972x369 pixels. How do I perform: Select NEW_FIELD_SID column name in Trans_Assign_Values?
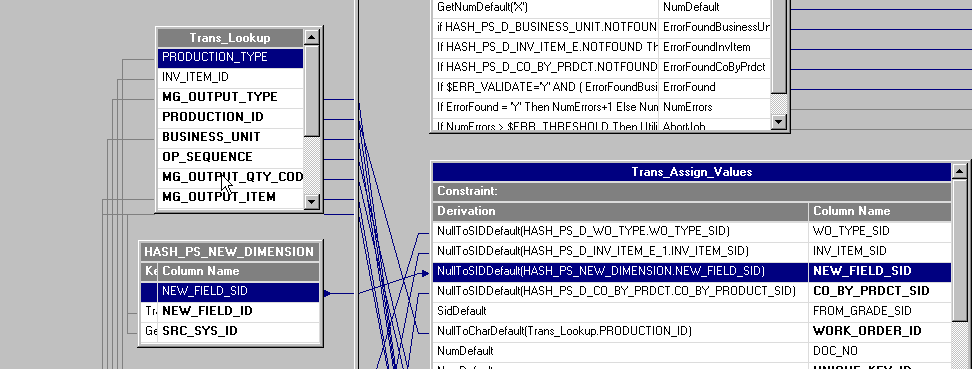tap(880, 271)
